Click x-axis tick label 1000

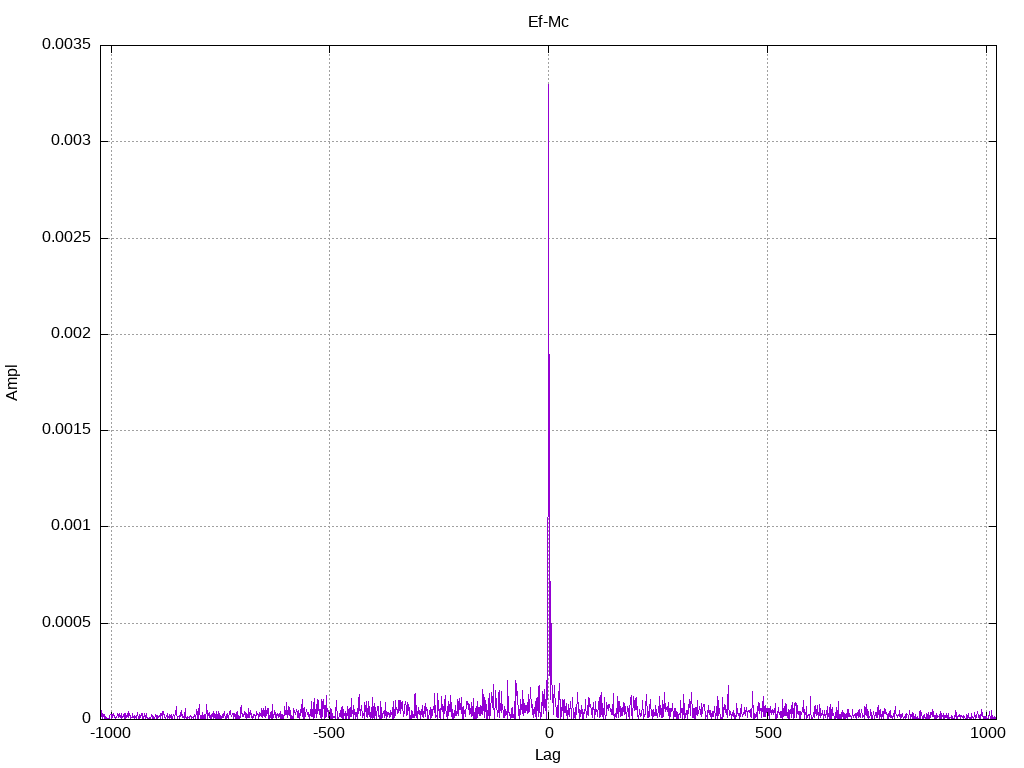coord(987,733)
